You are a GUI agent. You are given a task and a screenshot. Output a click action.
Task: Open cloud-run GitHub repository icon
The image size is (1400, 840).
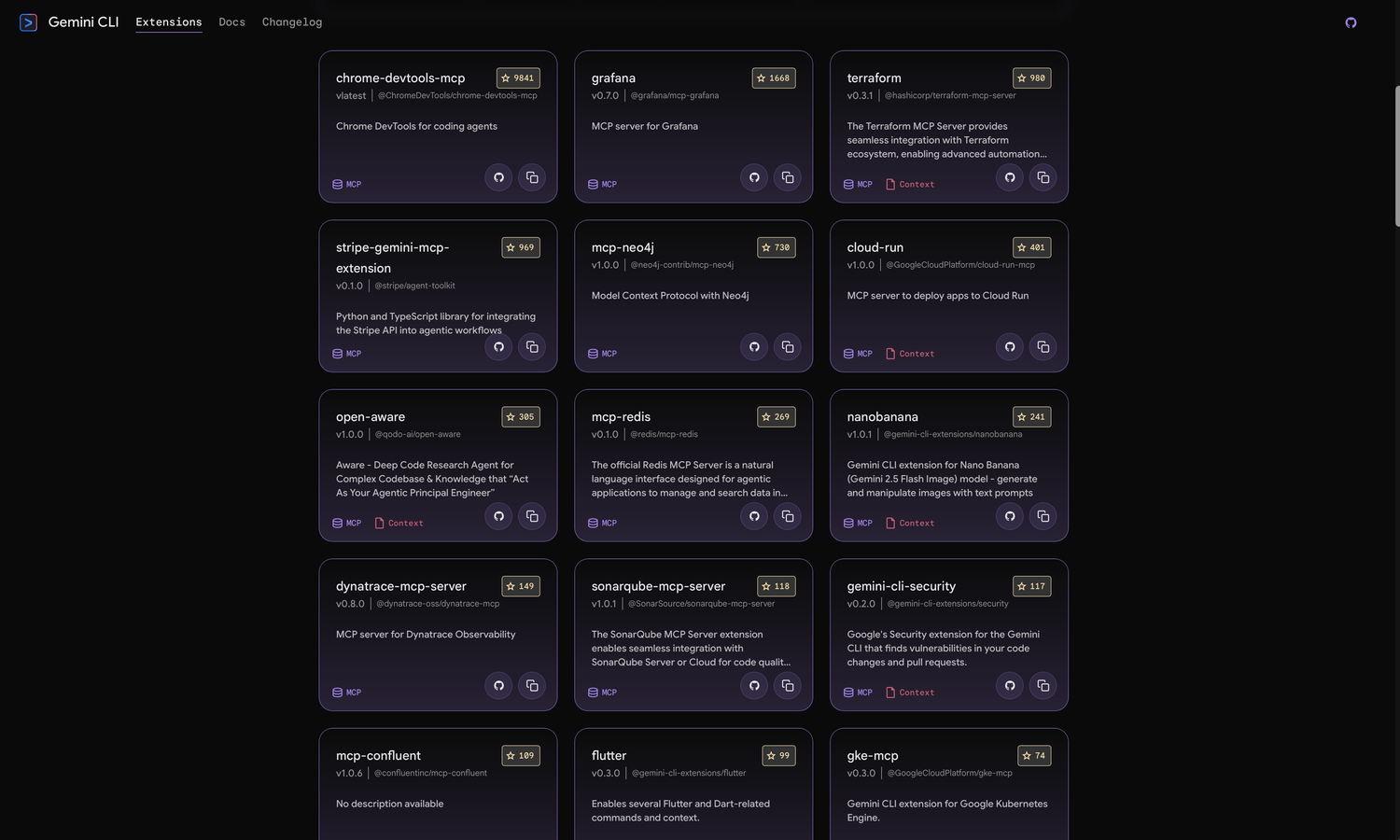[1010, 347]
